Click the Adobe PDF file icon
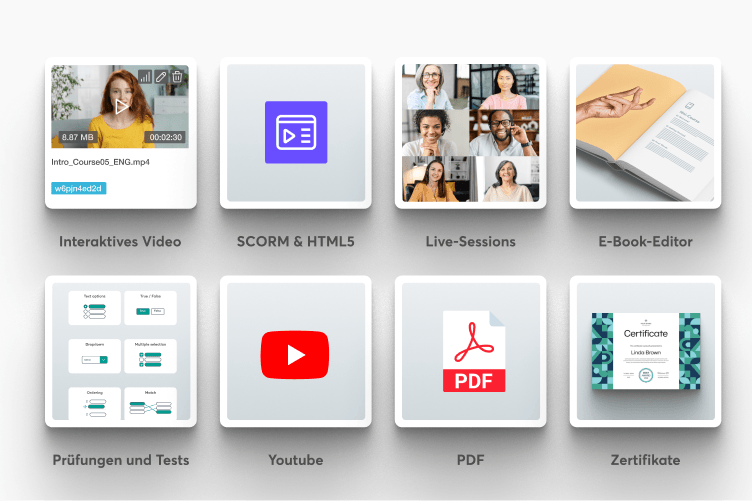Viewport: 752px width, 501px height. [474, 351]
